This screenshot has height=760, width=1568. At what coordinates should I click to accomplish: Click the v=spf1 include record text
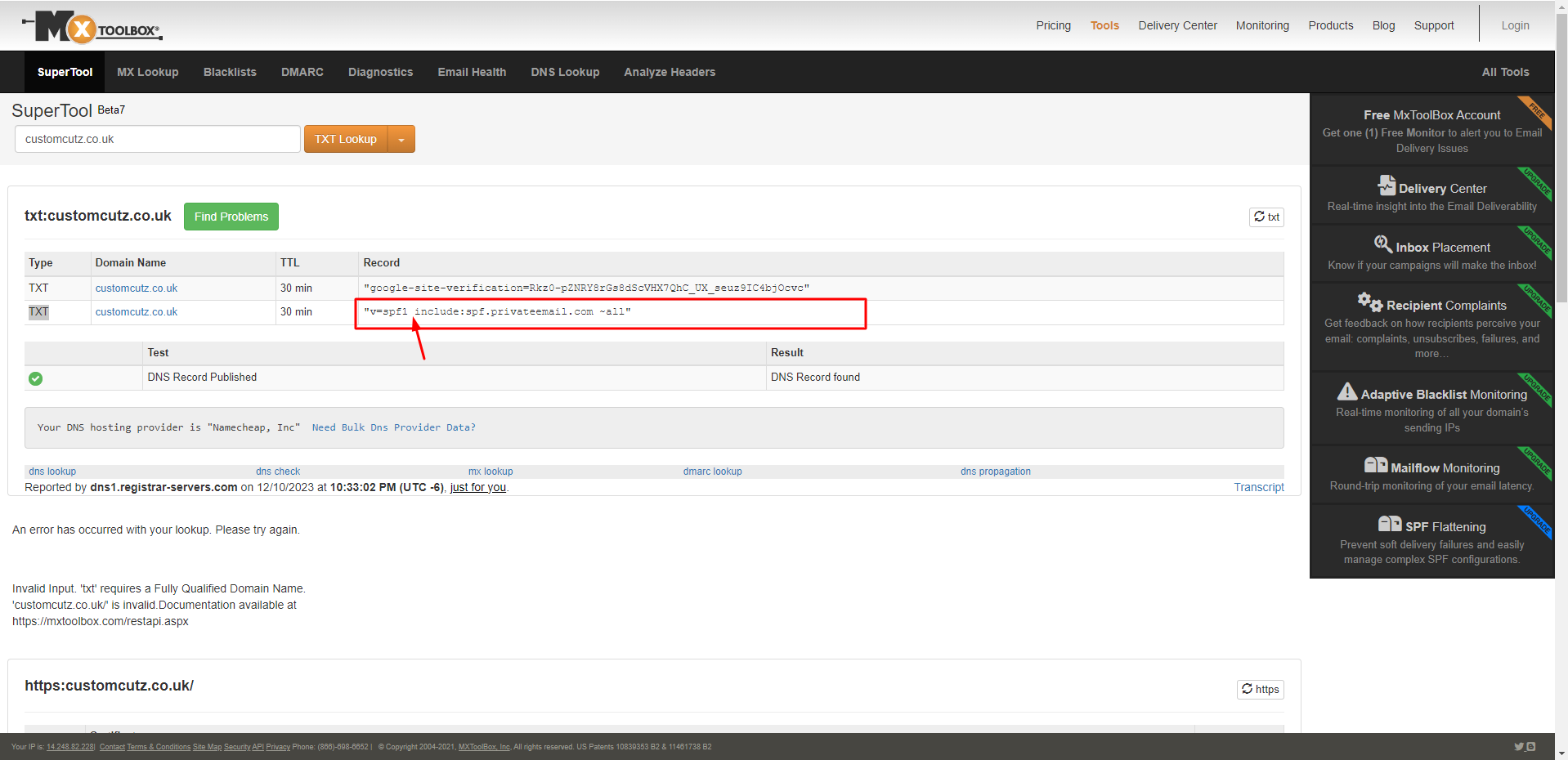tap(497, 311)
